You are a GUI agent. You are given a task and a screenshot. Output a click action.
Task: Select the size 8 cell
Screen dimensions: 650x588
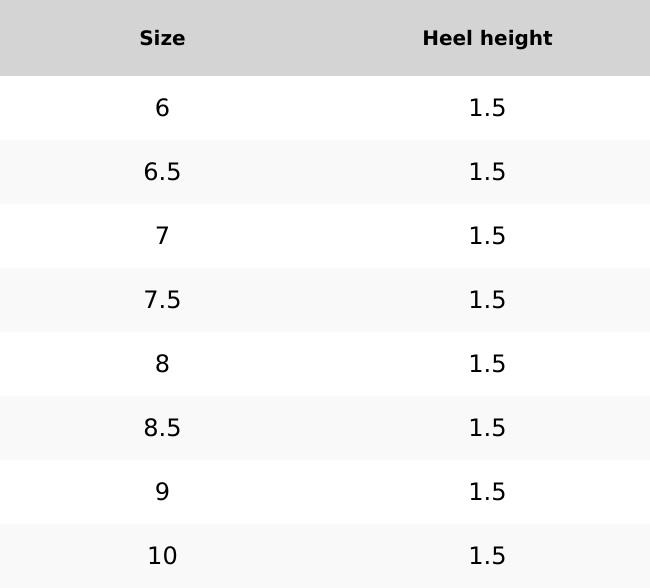[x=162, y=364]
